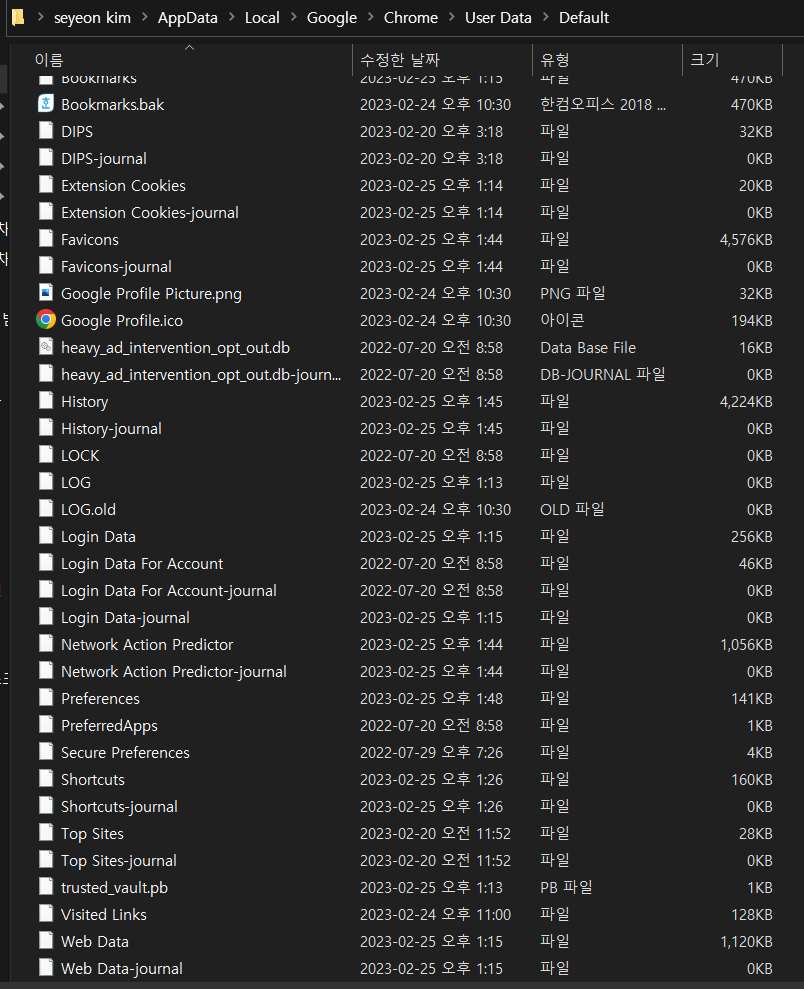Click the file icon beside Shortcuts
Screen dimensions: 804x989
pos(46,778)
